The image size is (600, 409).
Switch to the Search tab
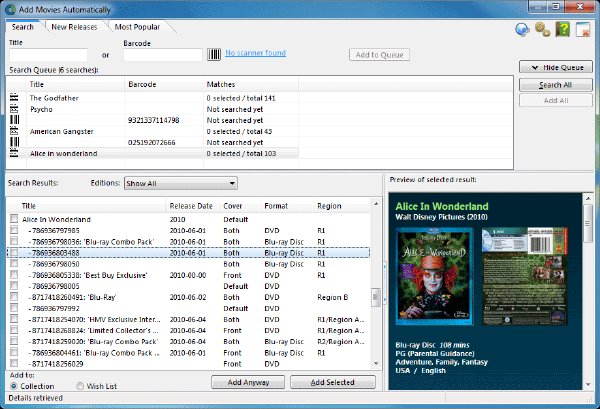(x=23, y=27)
